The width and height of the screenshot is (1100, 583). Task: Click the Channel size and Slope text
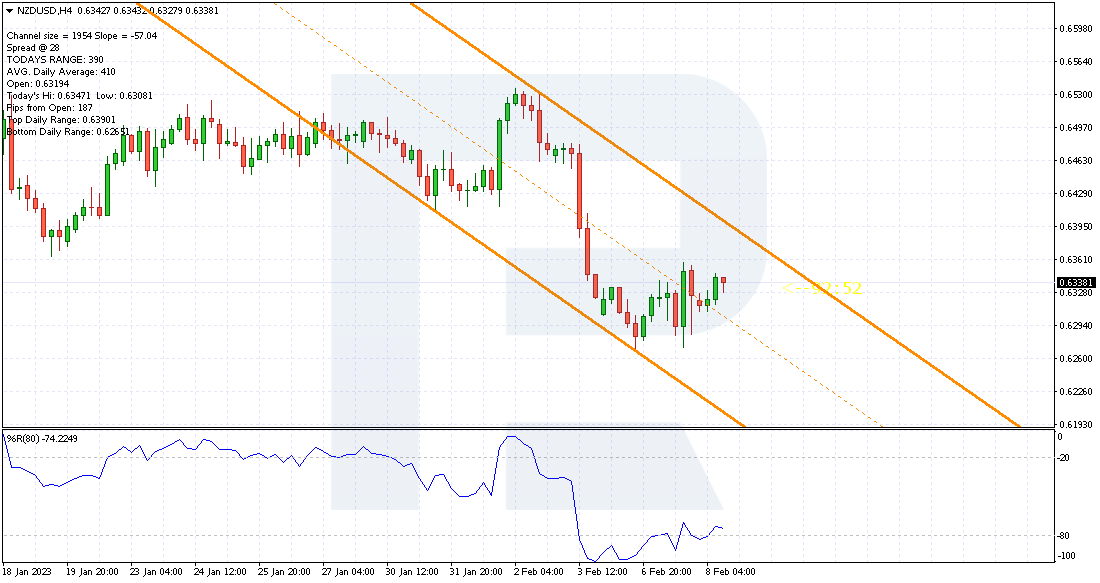(x=82, y=36)
